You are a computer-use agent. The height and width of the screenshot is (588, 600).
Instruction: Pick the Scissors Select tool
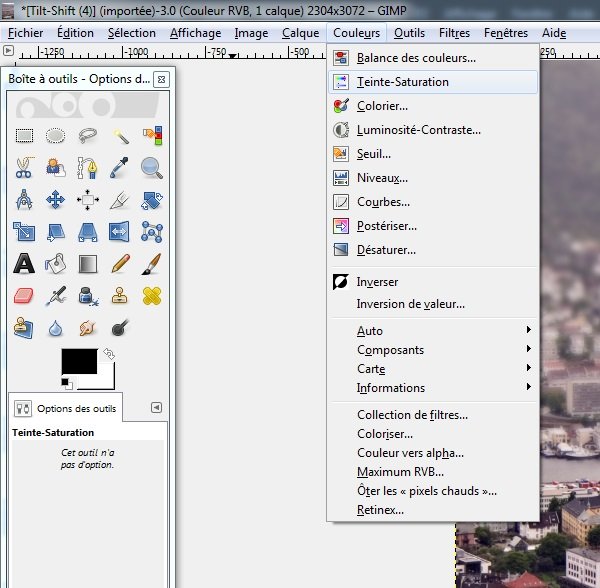click(25, 168)
